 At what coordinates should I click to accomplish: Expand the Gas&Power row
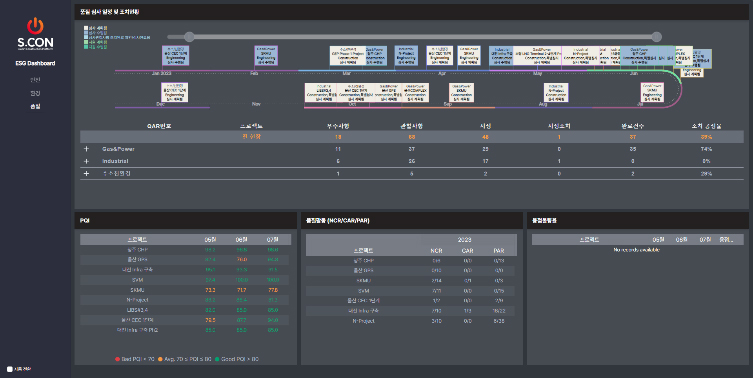(86, 149)
